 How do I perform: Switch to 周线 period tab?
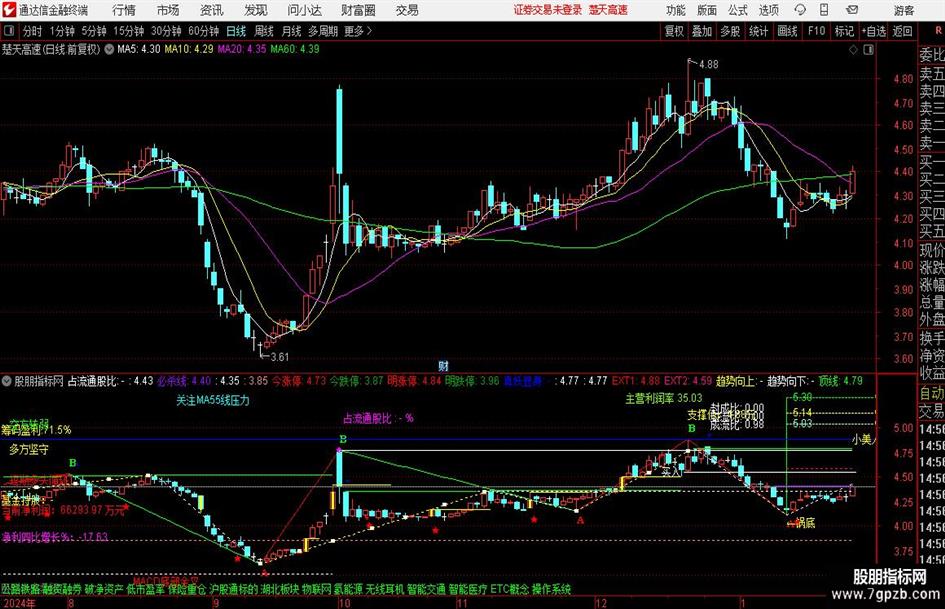[264, 31]
